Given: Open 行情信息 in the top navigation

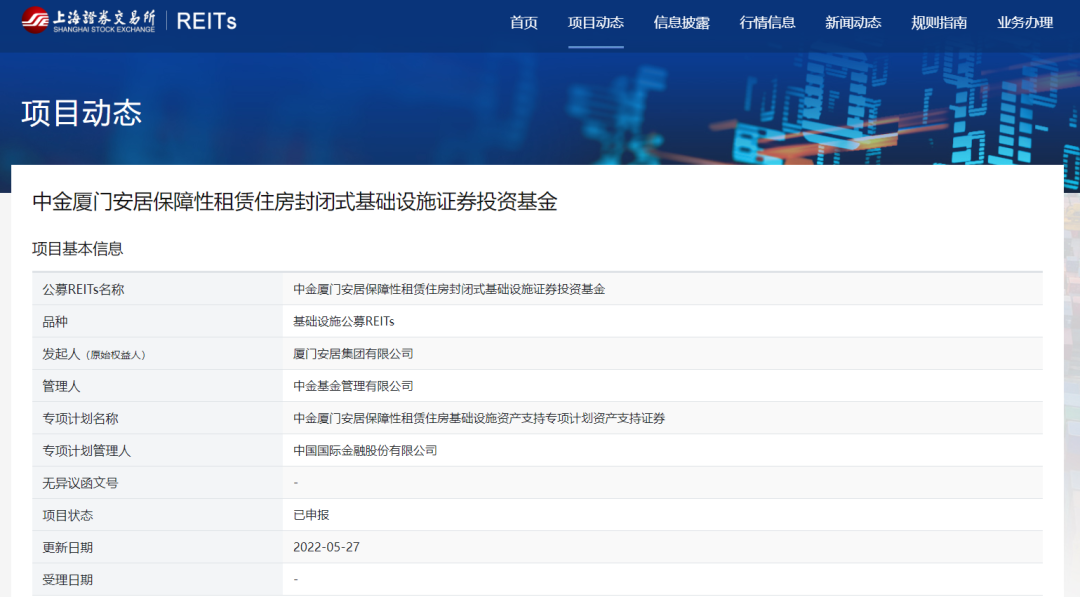Looking at the screenshot, I should tap(767, 23).
